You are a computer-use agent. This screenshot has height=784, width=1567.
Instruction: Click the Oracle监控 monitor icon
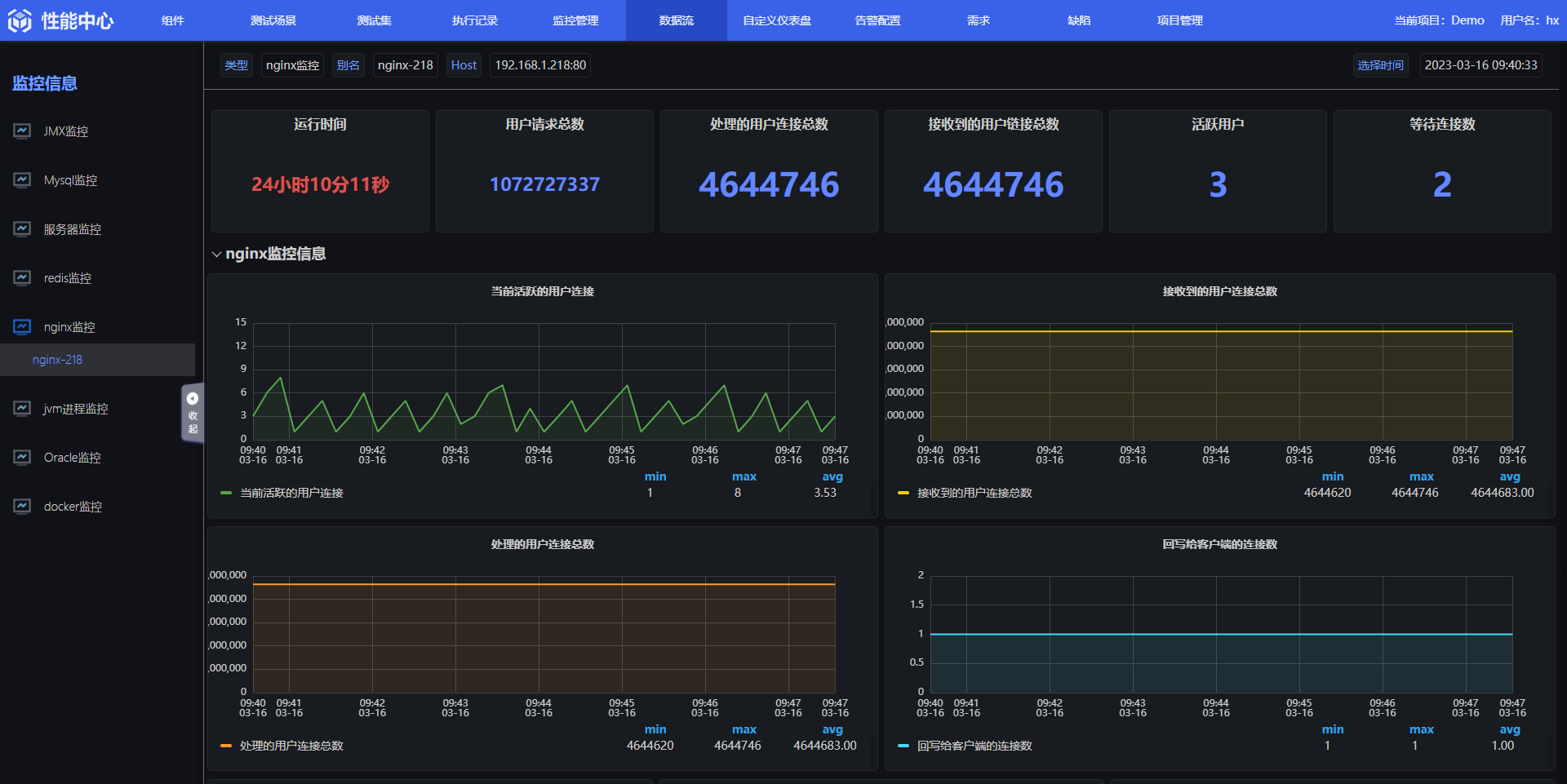coord(22,457)
